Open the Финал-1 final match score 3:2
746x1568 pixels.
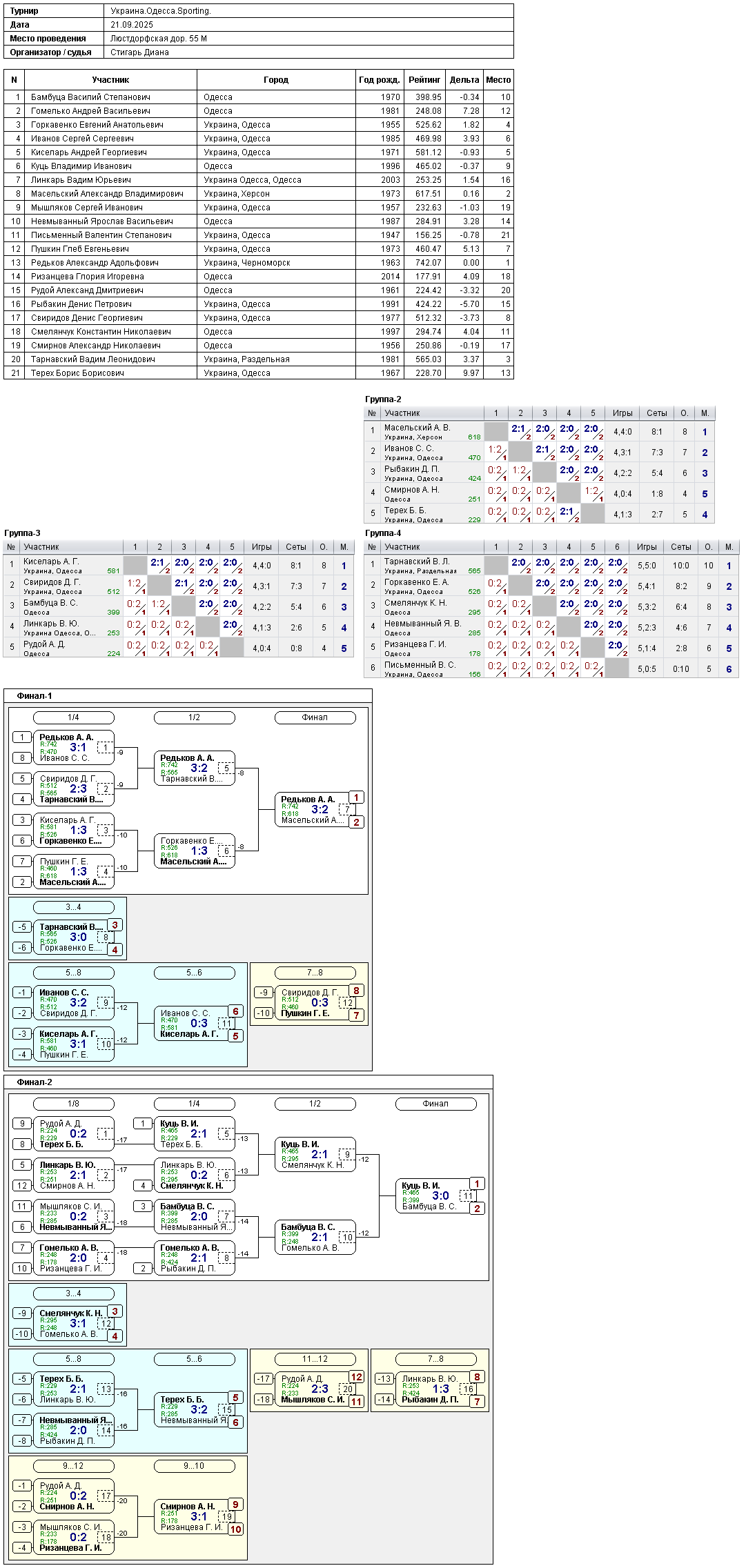pos(320,809)
